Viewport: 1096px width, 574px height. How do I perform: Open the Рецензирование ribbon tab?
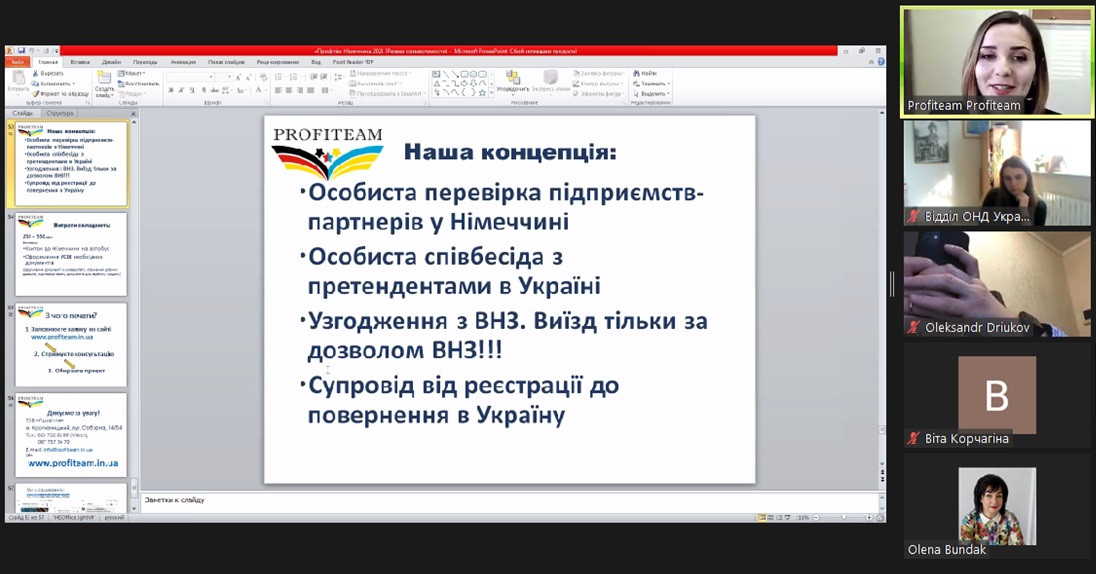[277, 62]
